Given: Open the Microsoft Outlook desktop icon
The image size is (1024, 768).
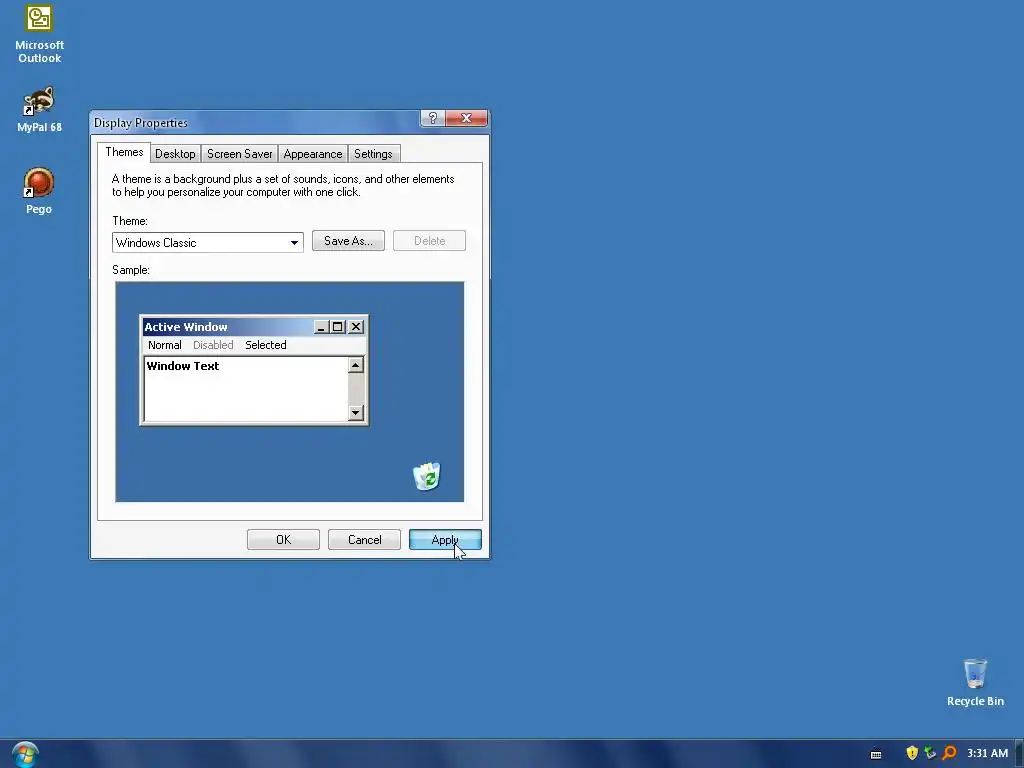Looking at the screenshot, I should [39, 34].
